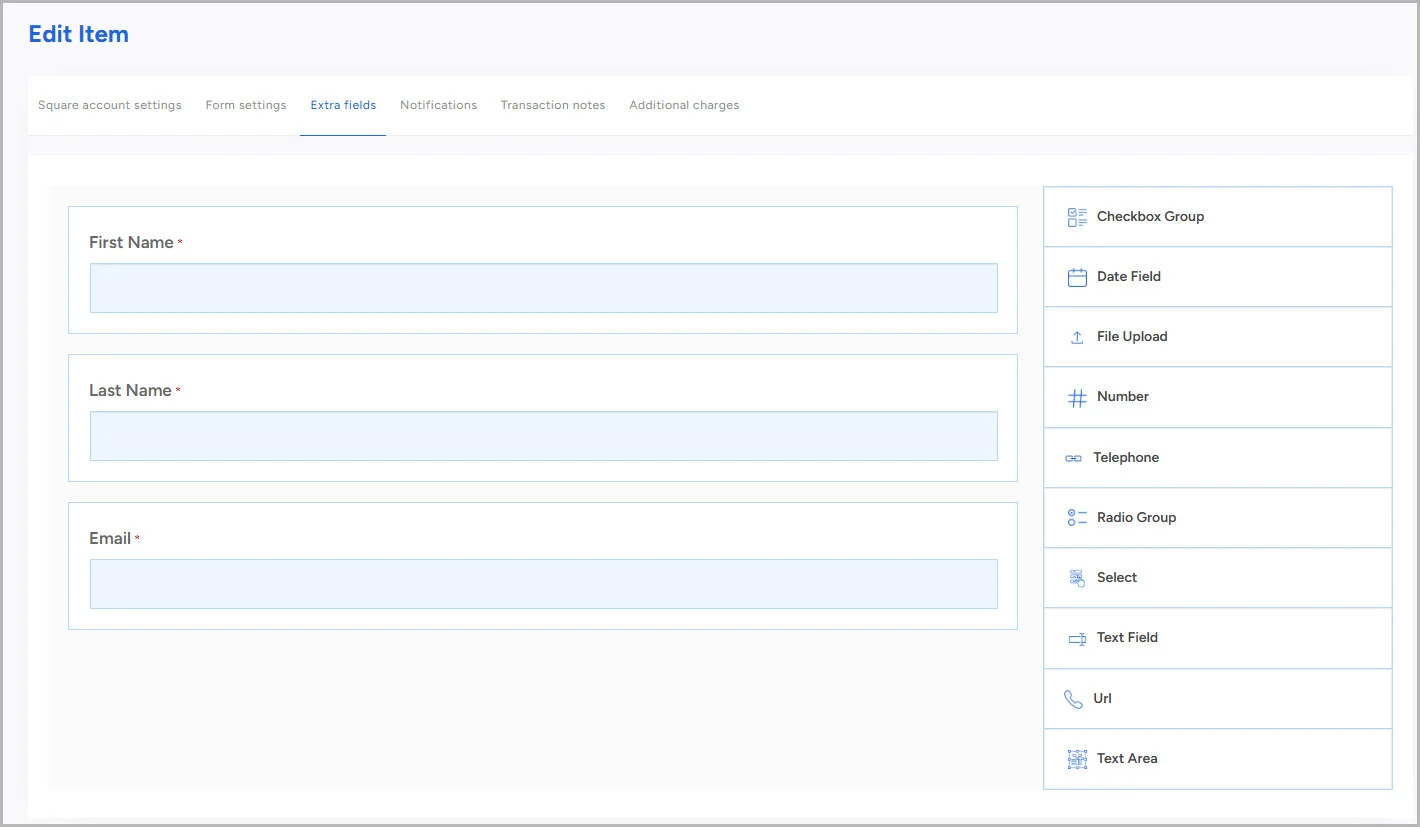
Task: Click the Last Name label
Action: 130,390
